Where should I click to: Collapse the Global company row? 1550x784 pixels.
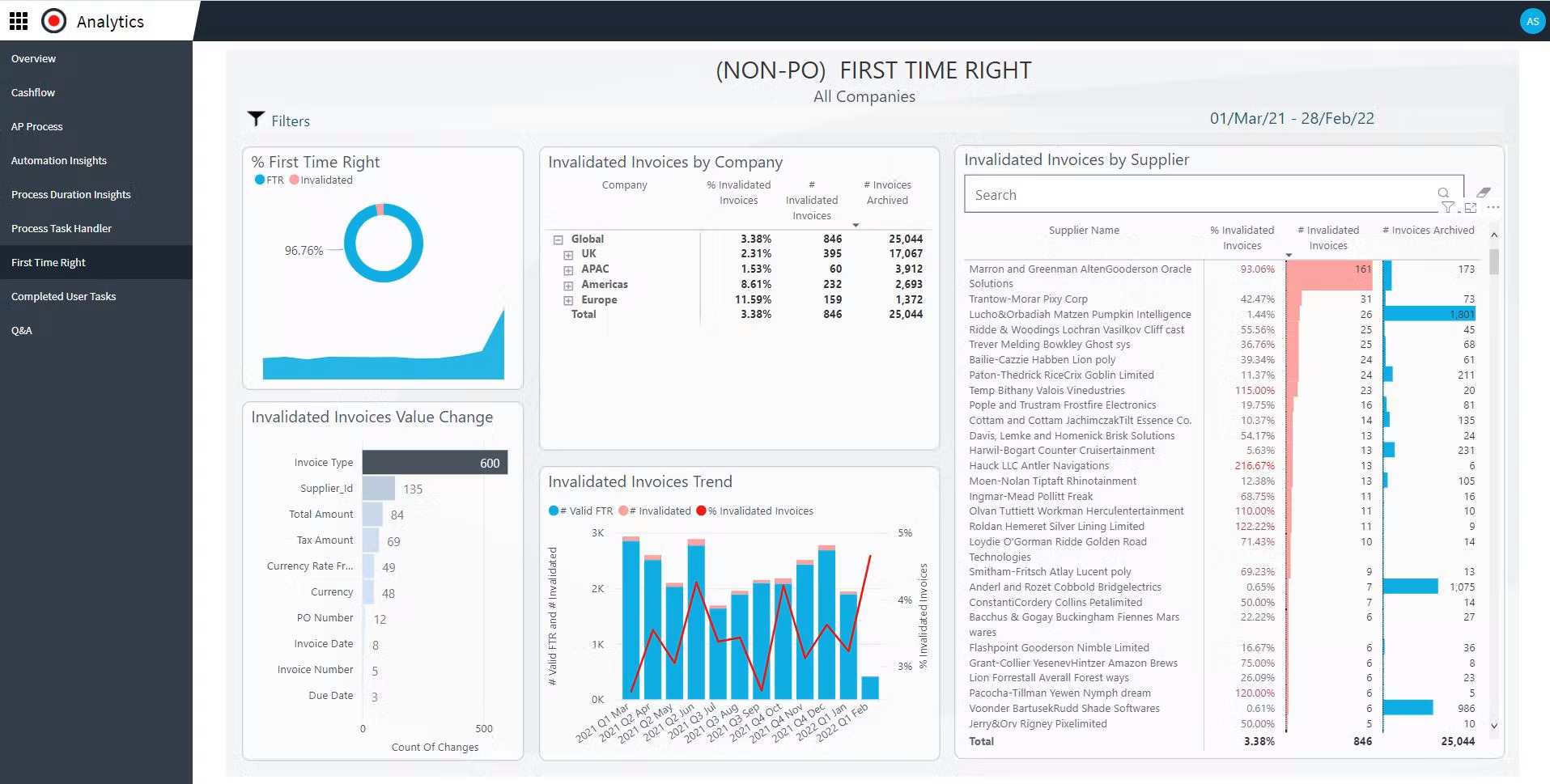[x=558, y=239]
